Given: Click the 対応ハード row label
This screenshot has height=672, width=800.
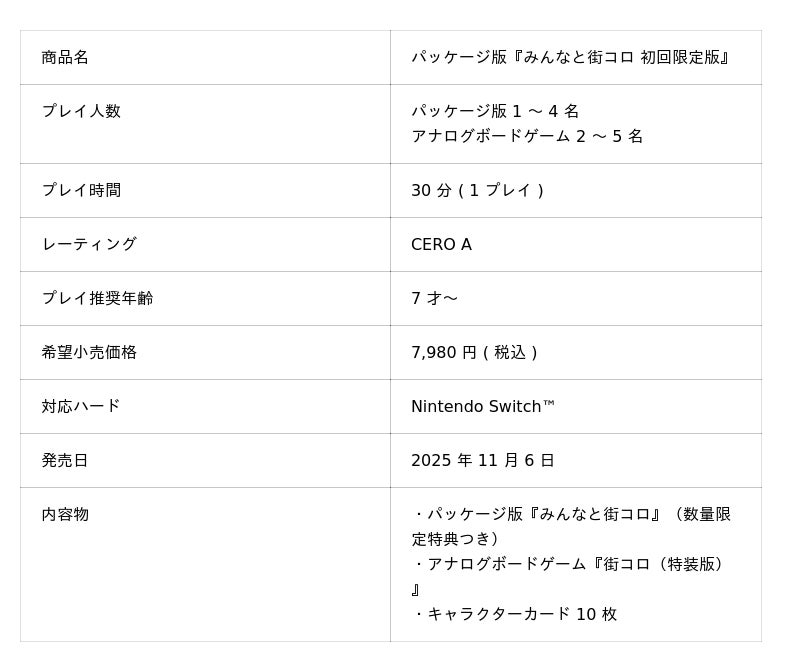Looking at the screenshot, I should [81, 406].
